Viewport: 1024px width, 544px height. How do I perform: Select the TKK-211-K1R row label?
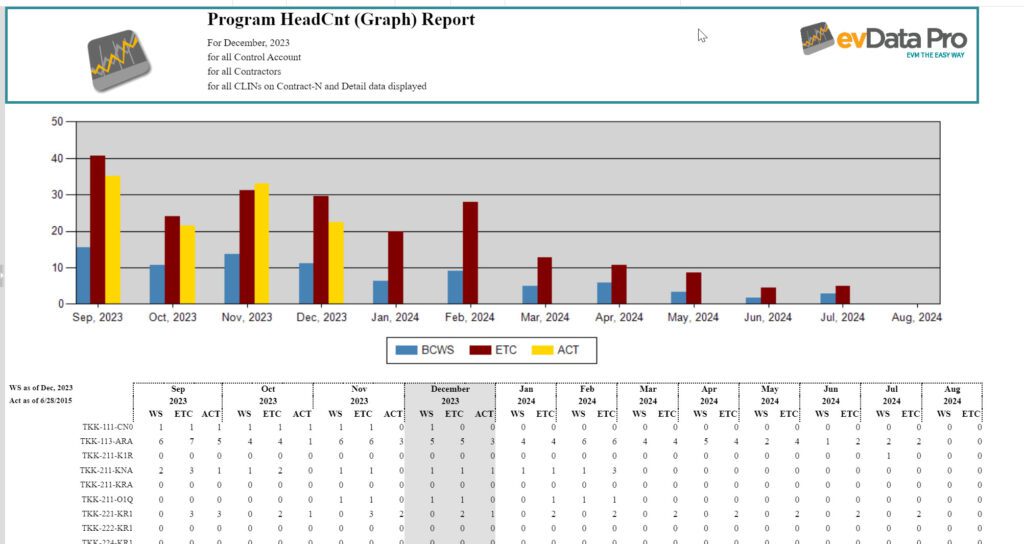[x=106, y=456]
